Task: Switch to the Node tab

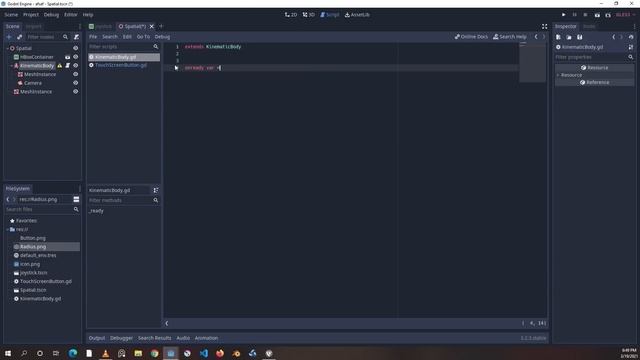Action: pos(589,26)
